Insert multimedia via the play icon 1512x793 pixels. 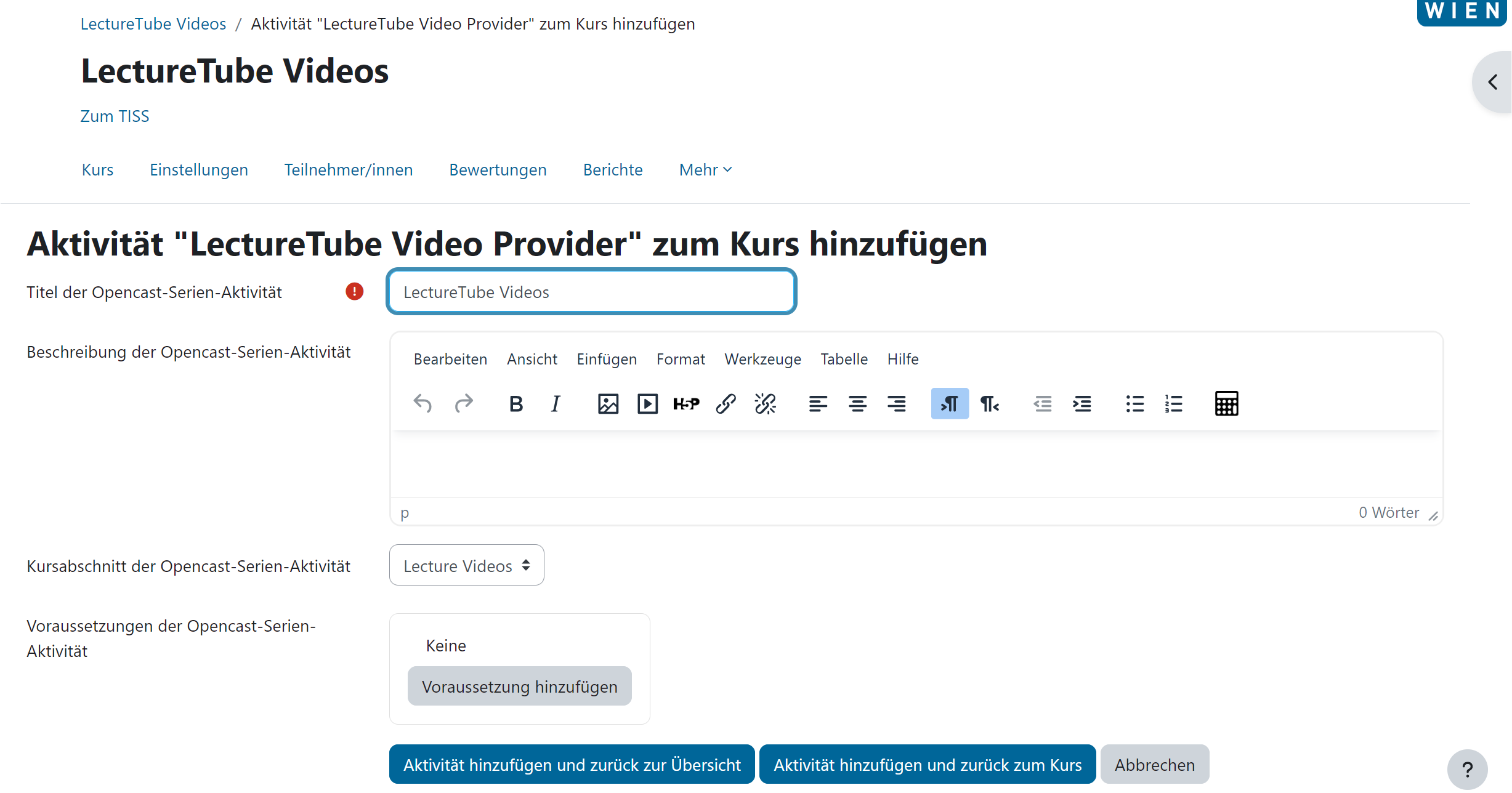pos(647,404)
